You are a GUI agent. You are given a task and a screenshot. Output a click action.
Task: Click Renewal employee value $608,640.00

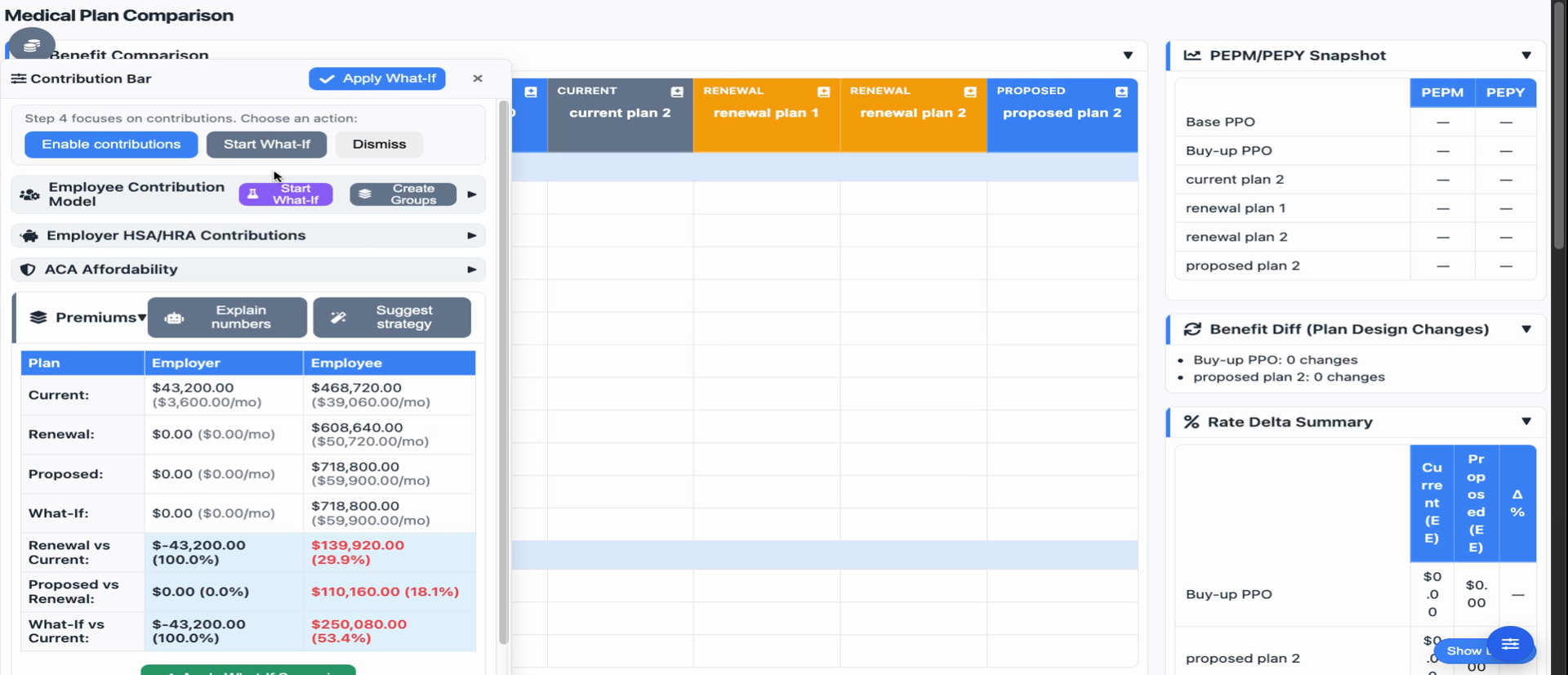(357, 427)
